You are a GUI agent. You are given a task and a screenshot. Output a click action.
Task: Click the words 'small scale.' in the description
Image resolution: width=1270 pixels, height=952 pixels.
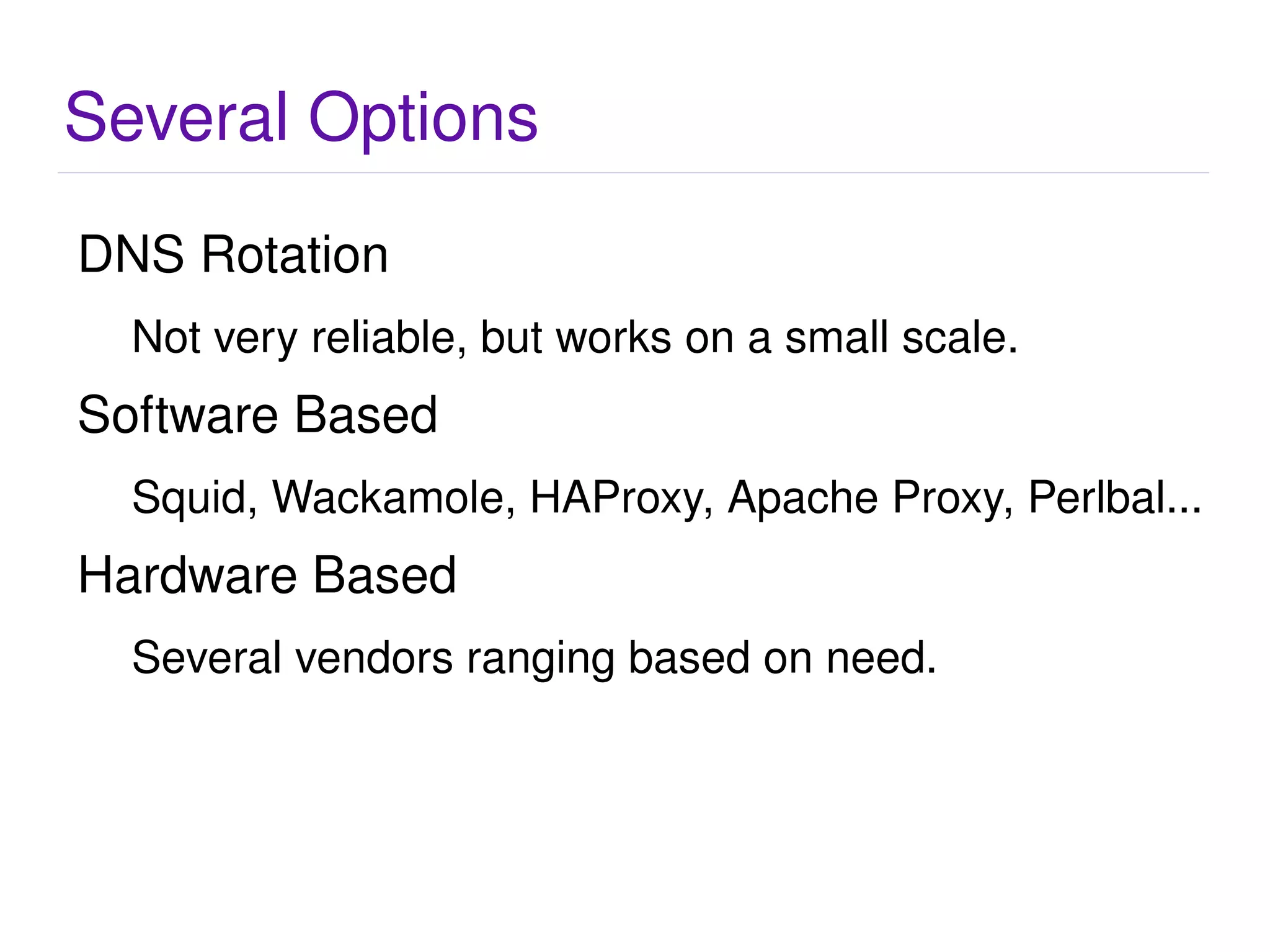point(902,338)
